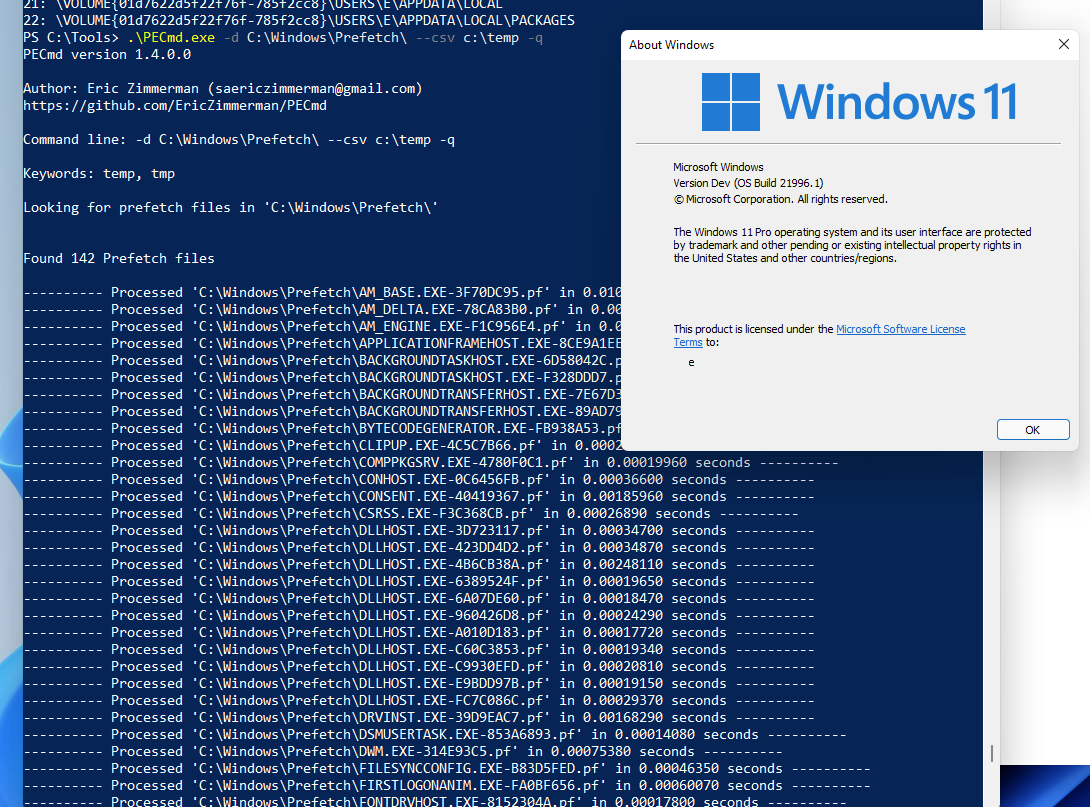Image resolution: width=1090 pixels, height=807 pixels.
Task: Click the Windows 11 Pro trademark paragraph
Action: [852, 245]
